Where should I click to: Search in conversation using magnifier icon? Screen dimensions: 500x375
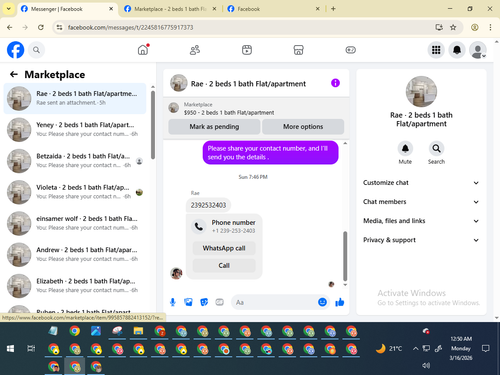(x=436, y=149)
